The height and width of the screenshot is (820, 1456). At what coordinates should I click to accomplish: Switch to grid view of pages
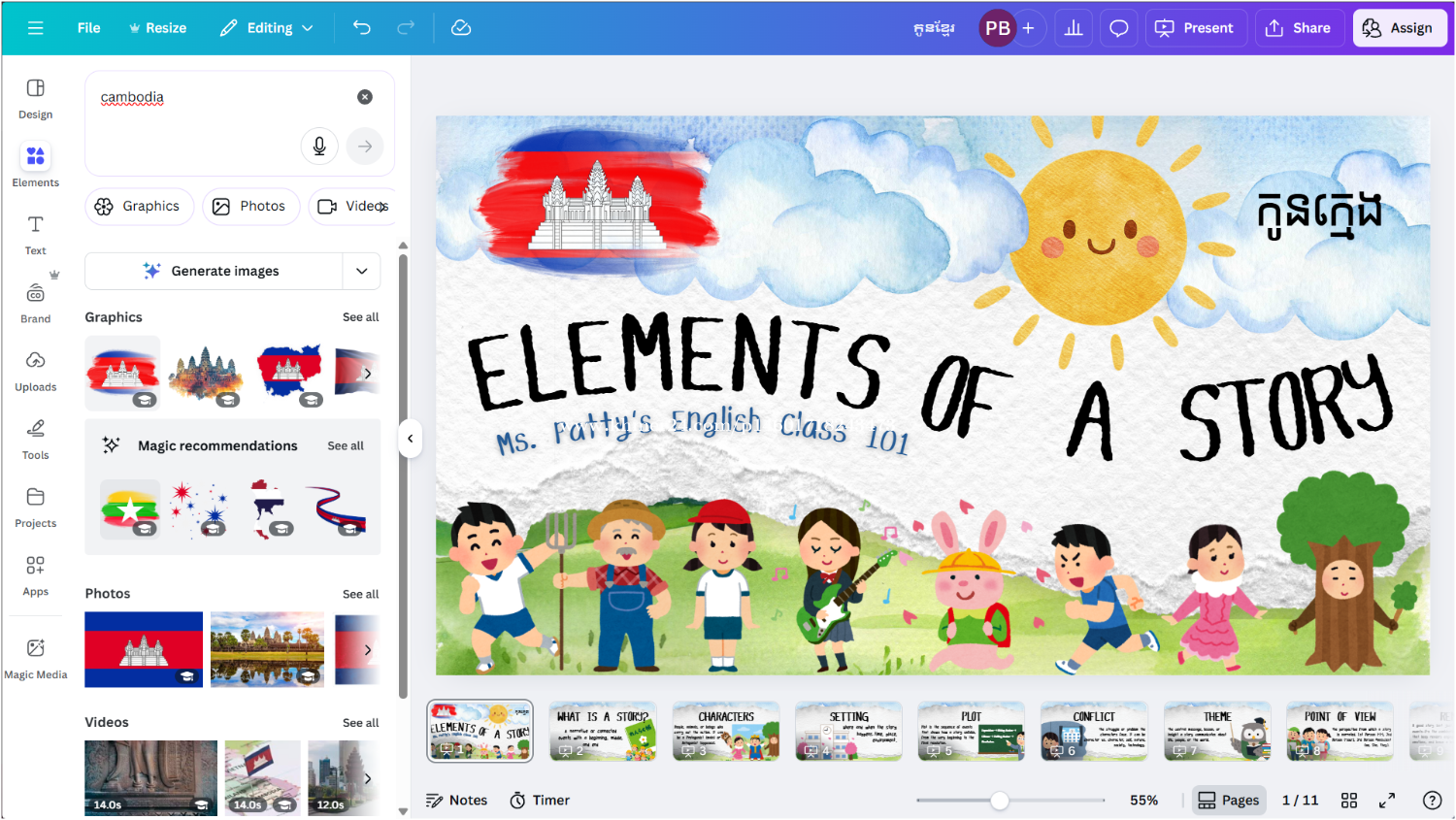1349,800
